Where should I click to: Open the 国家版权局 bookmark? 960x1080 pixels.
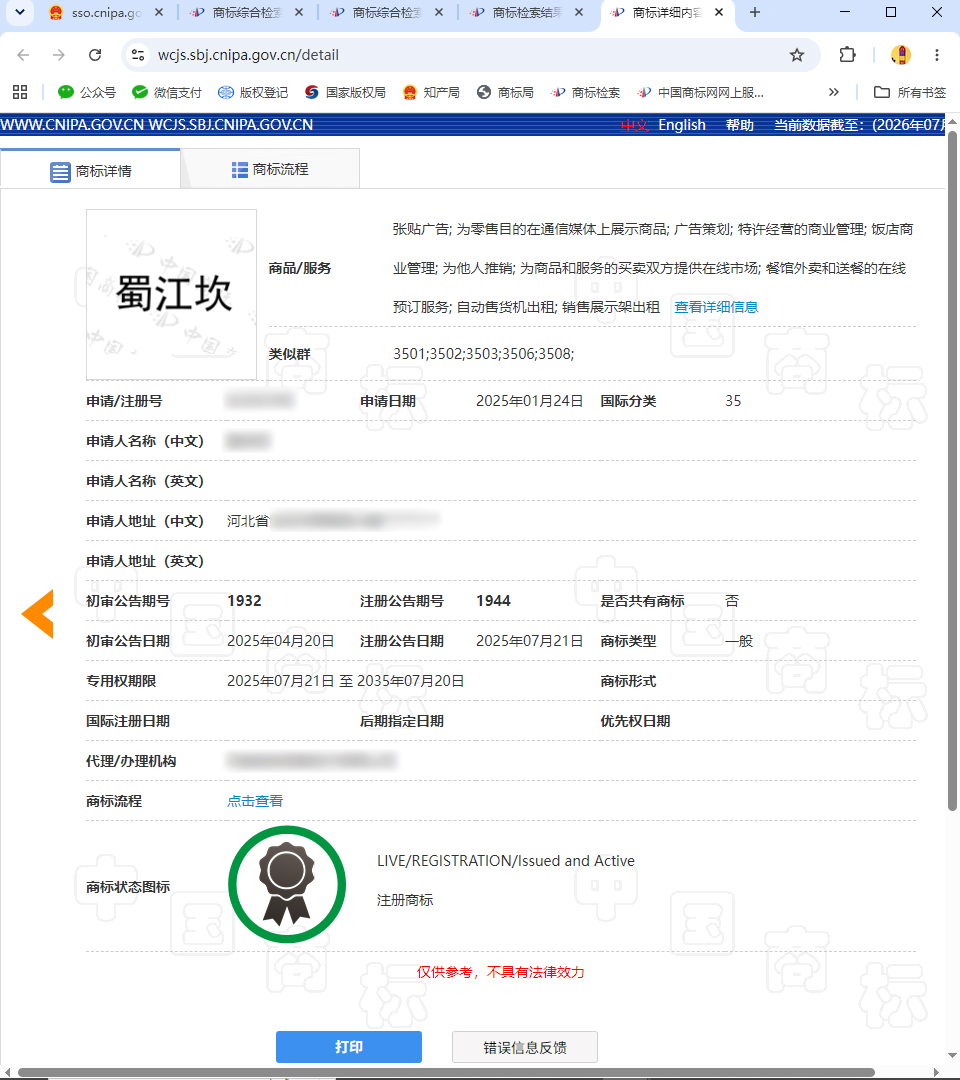tap(345, 92)
